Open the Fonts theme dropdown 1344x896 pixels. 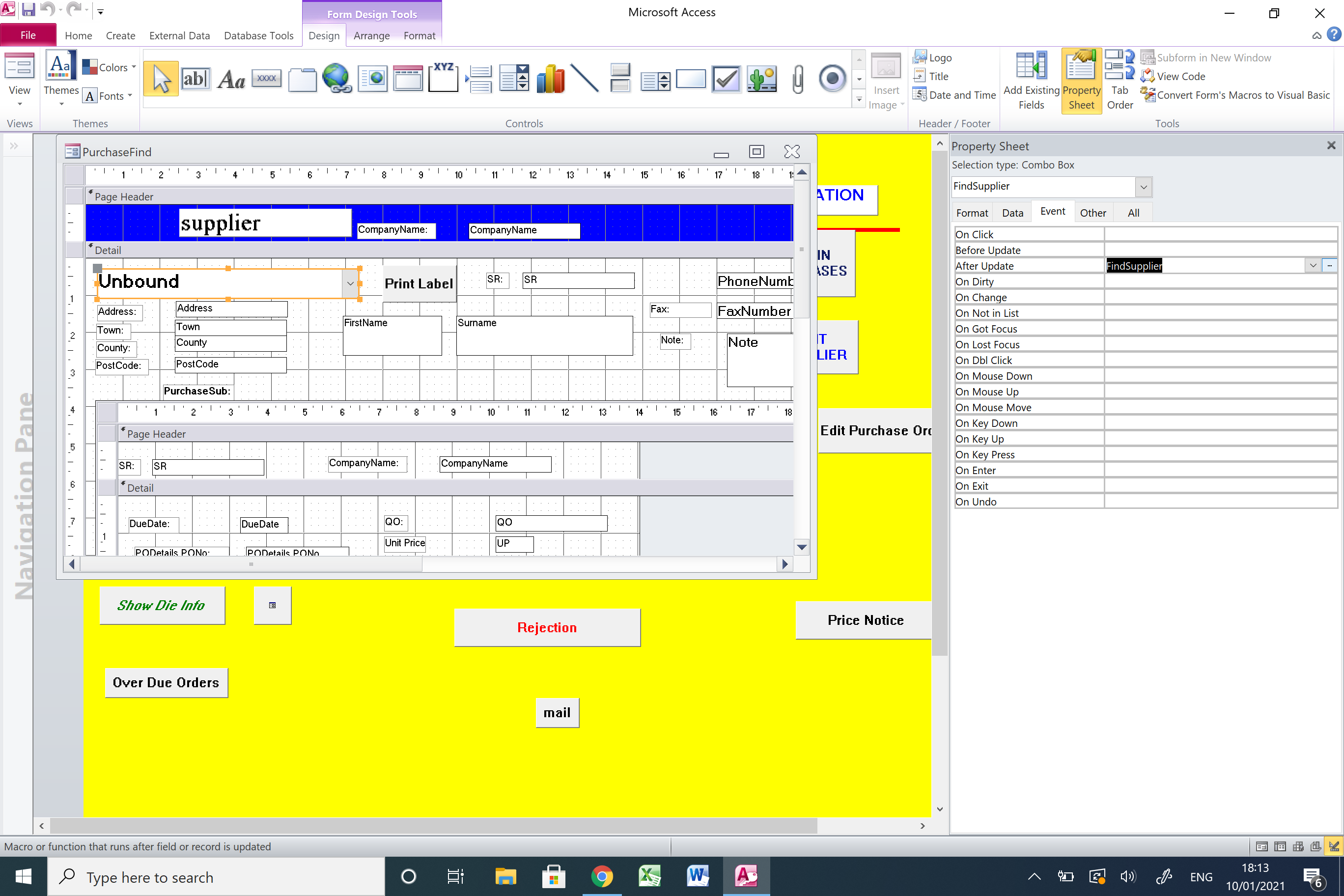108,96
